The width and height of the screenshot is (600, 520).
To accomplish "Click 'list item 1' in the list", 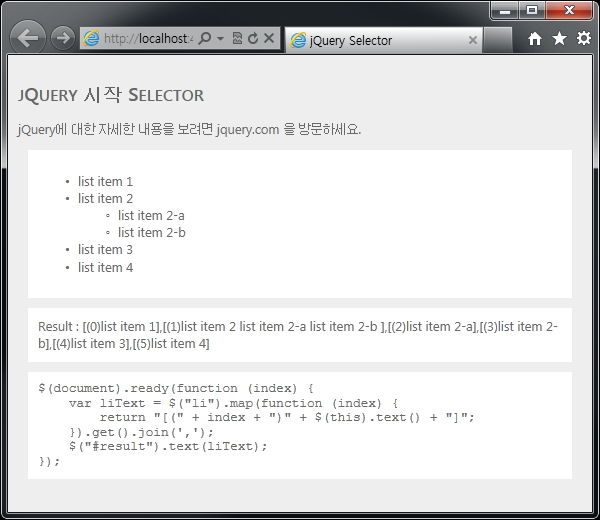I will [x=105, y=181].
